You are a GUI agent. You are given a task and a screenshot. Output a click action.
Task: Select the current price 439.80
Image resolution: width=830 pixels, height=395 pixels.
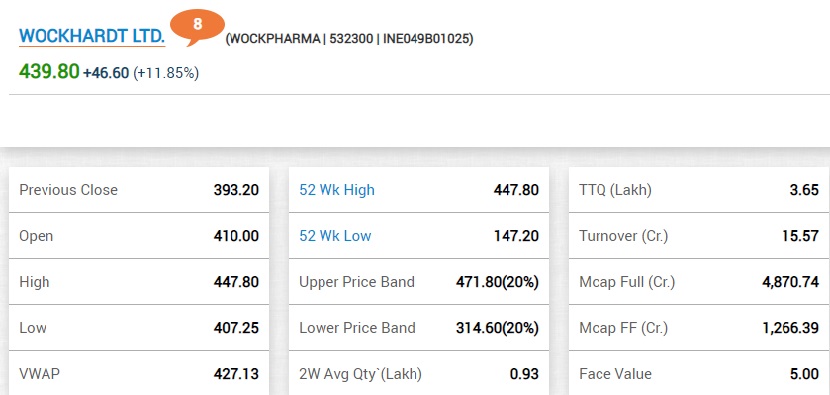tap(49, 71)
